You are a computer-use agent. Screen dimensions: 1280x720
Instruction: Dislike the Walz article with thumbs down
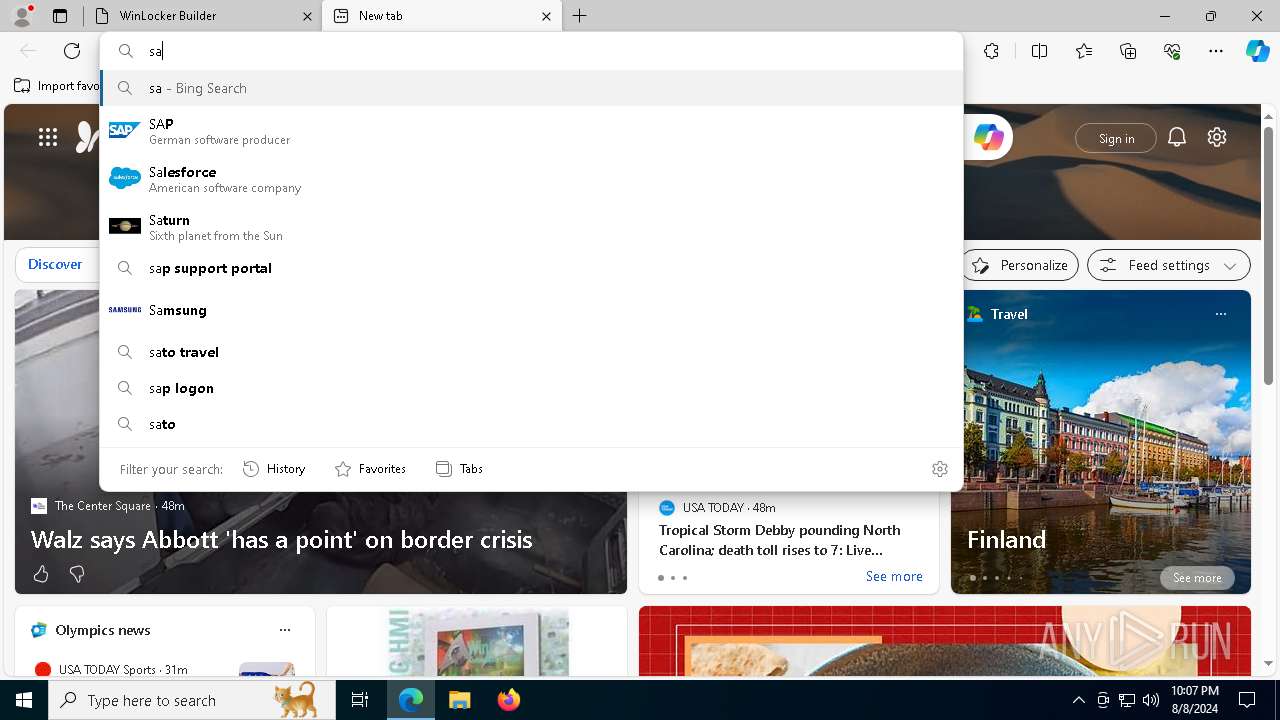pos(77,574)
